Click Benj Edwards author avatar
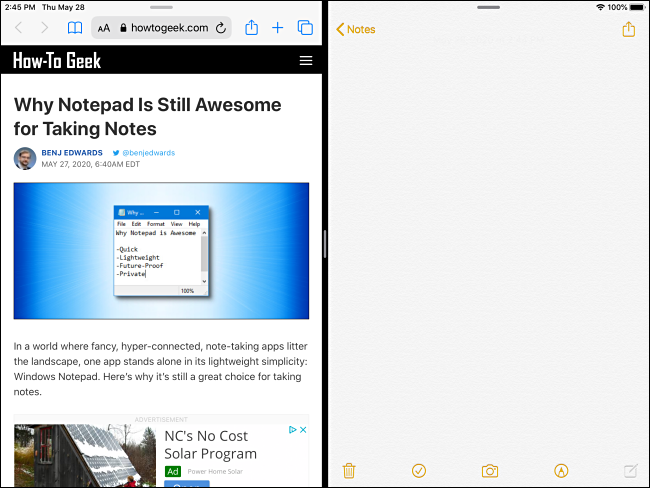650x488 pixels. coord(25,158)
